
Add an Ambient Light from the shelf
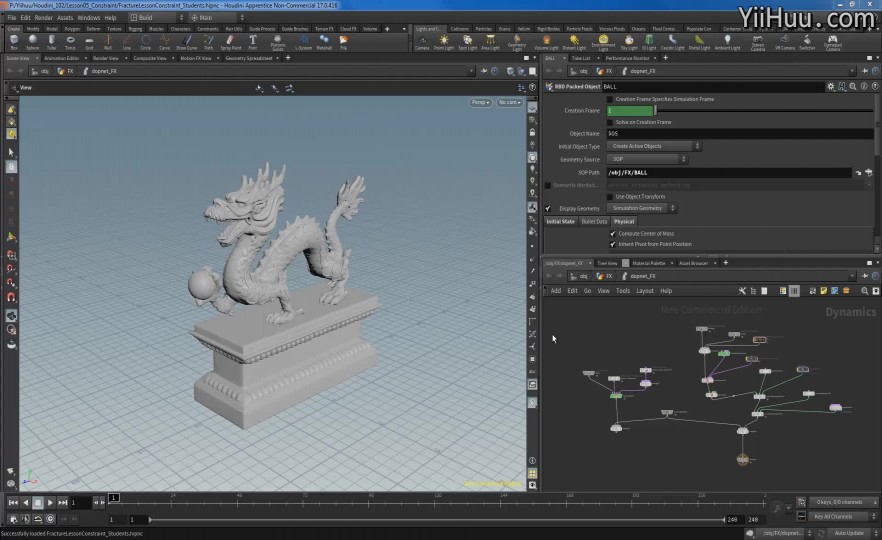pos(727,42)
